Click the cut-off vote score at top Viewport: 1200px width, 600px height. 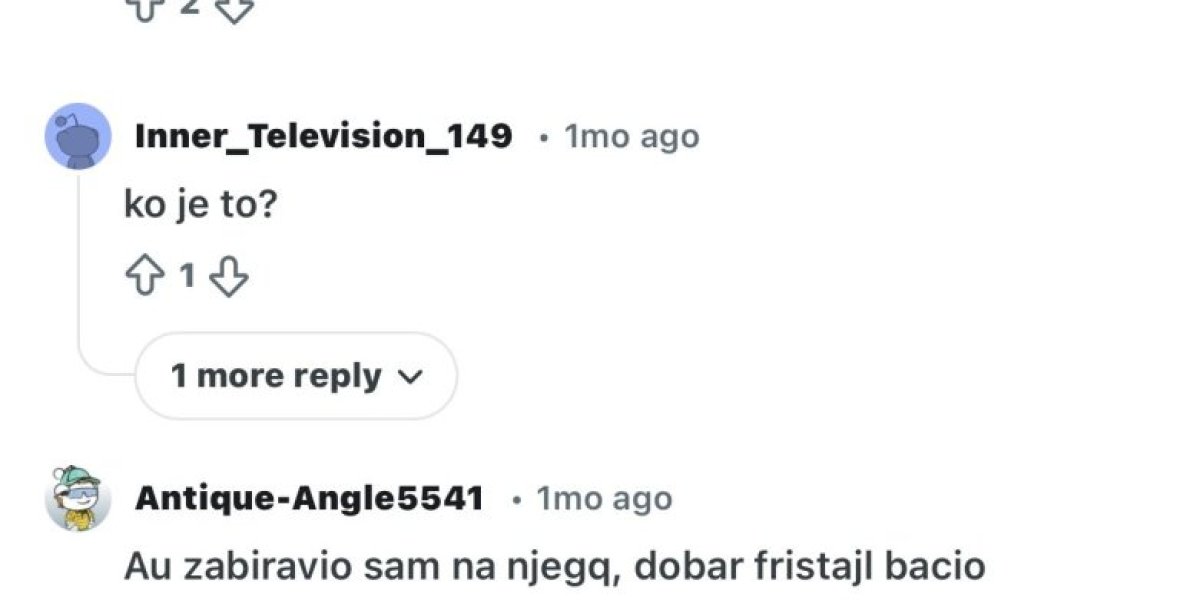(188, 6)
